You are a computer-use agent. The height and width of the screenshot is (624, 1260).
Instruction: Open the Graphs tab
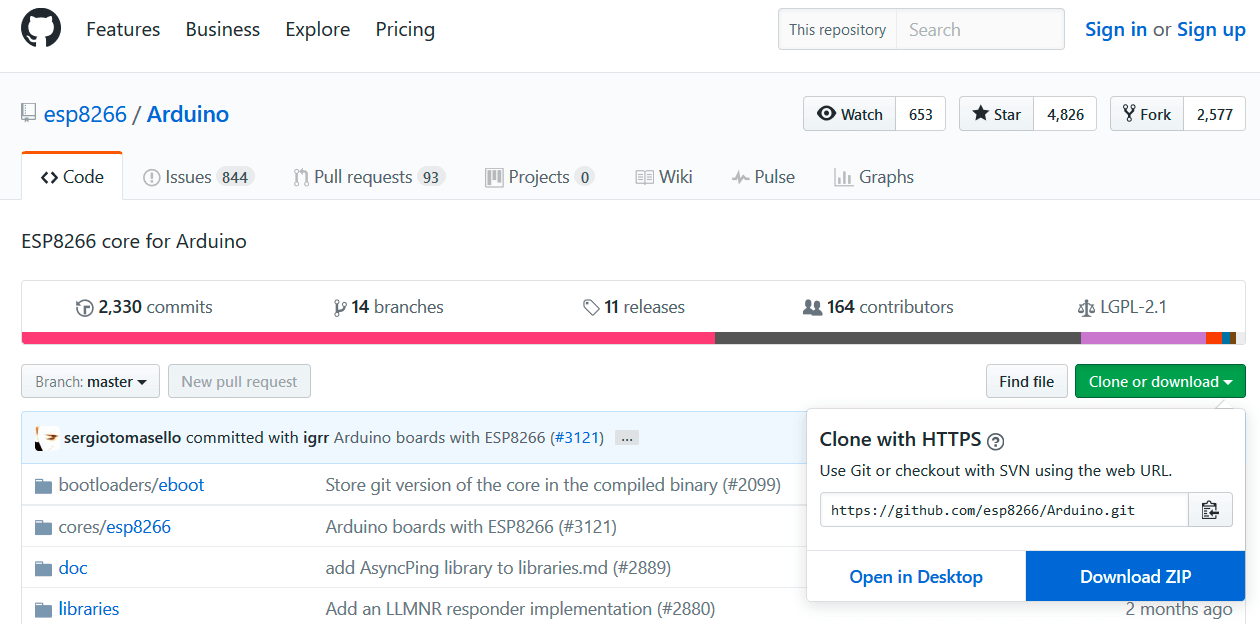tap(874, 177)
